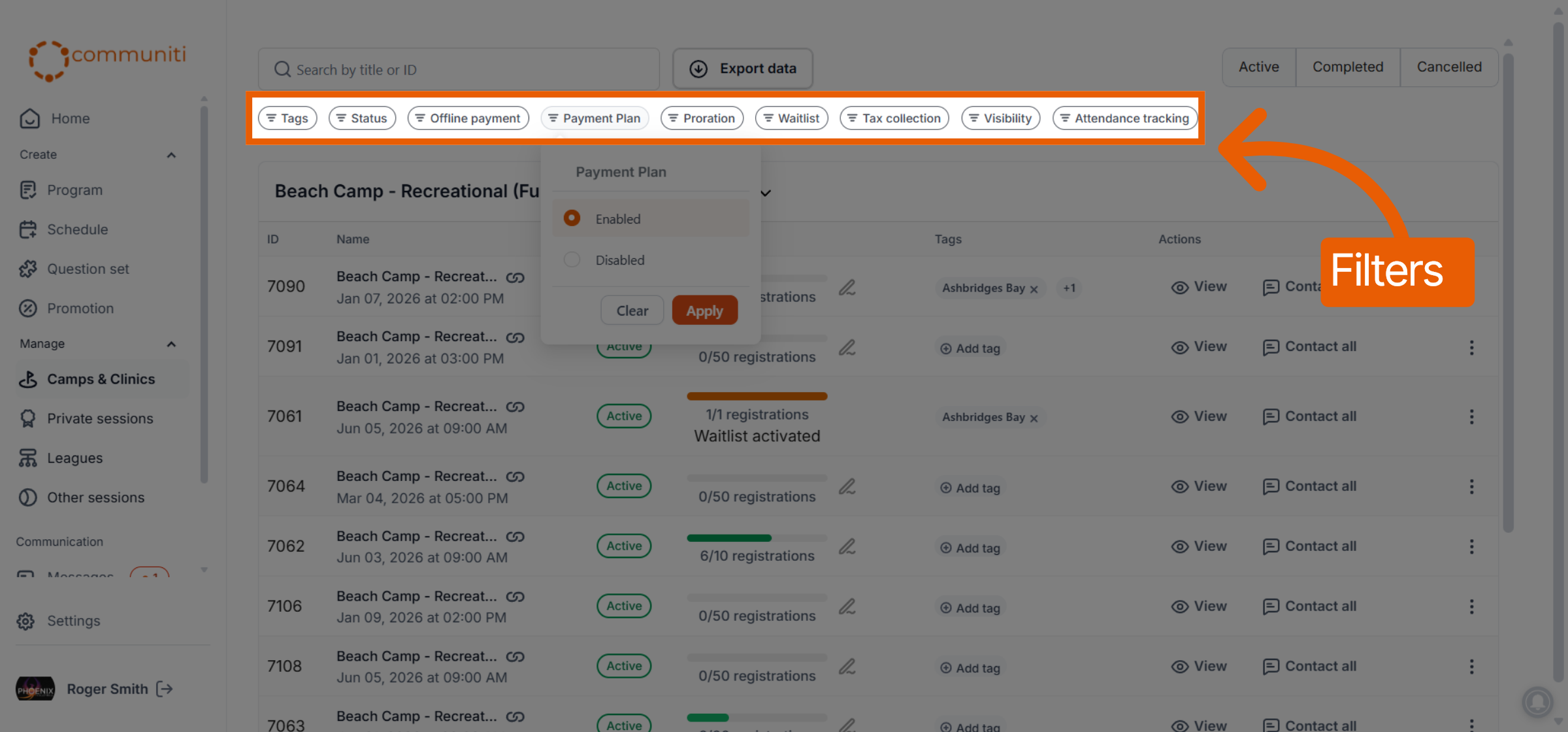Edit capacity pencil for session 7090

(847, 288)
